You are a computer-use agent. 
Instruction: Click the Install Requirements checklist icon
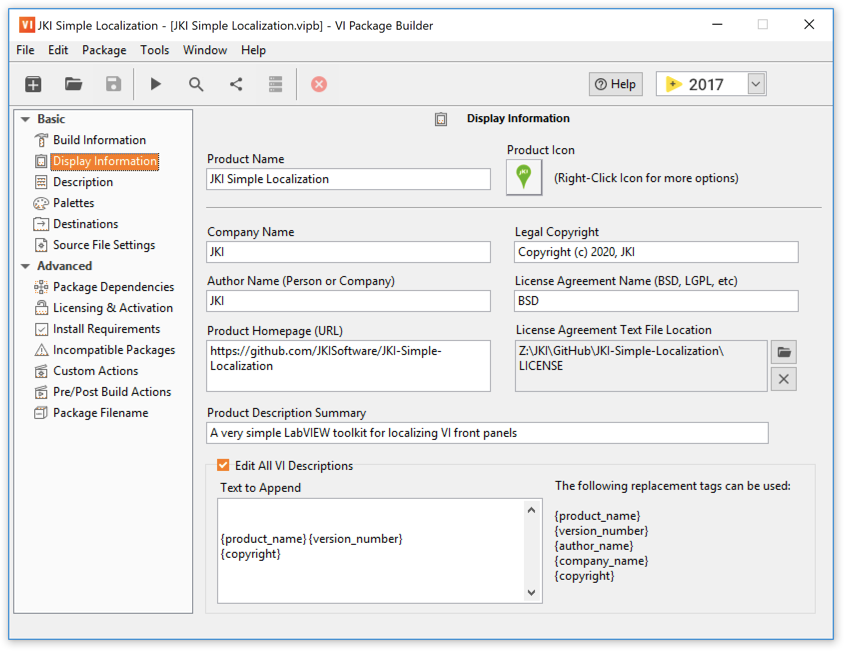coord(41,329)
